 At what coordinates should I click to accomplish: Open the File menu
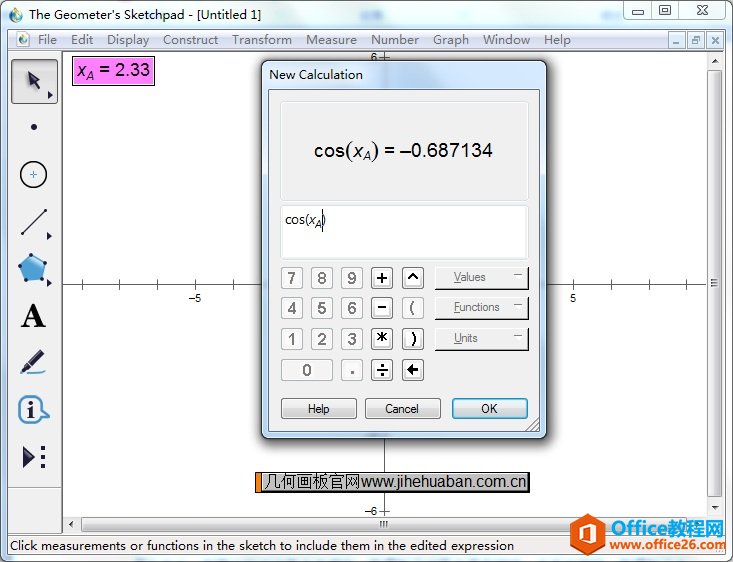pyautogui.click(x=47, y=40)
